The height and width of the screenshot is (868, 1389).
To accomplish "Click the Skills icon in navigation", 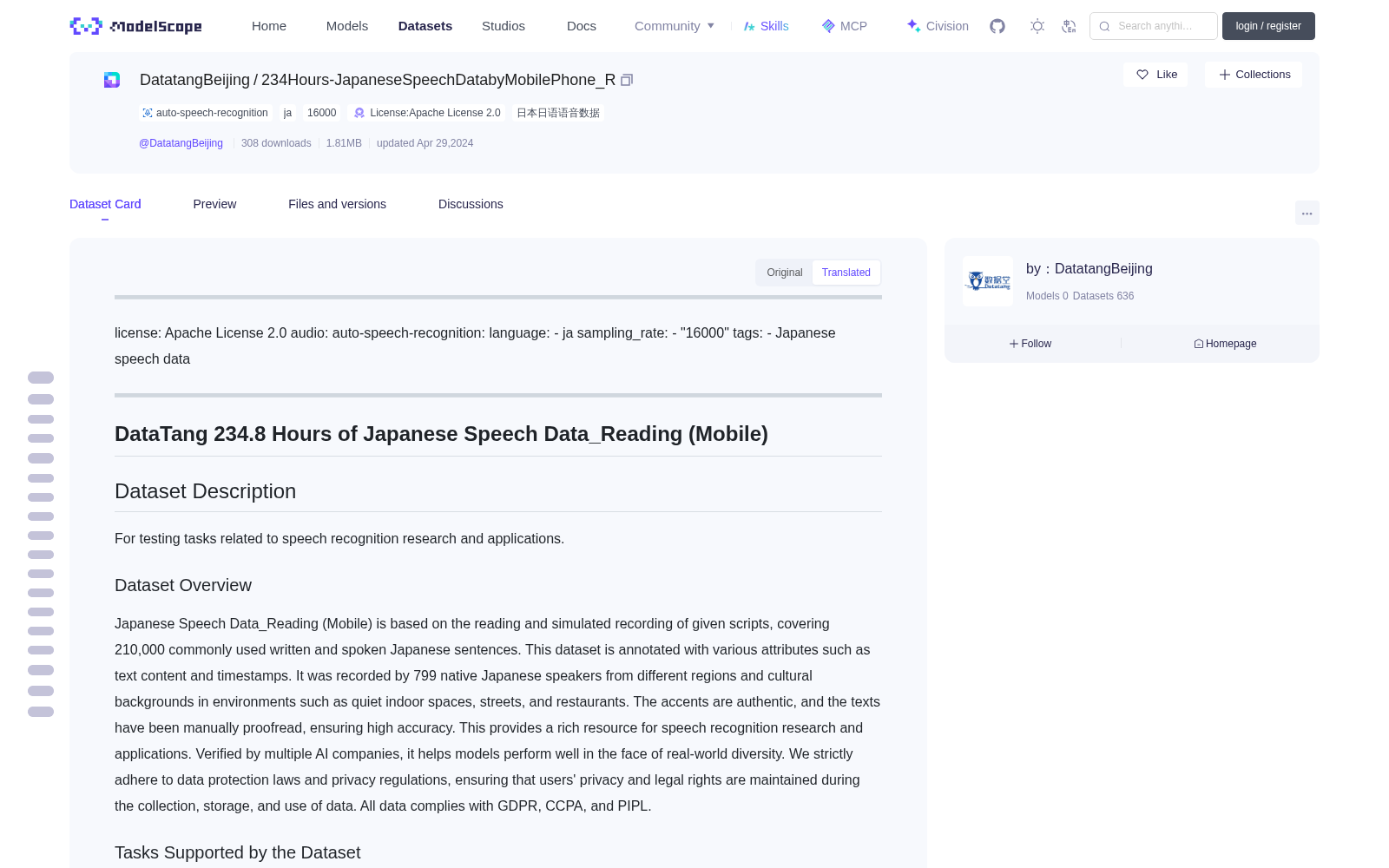I will click(x=749, y=26).
